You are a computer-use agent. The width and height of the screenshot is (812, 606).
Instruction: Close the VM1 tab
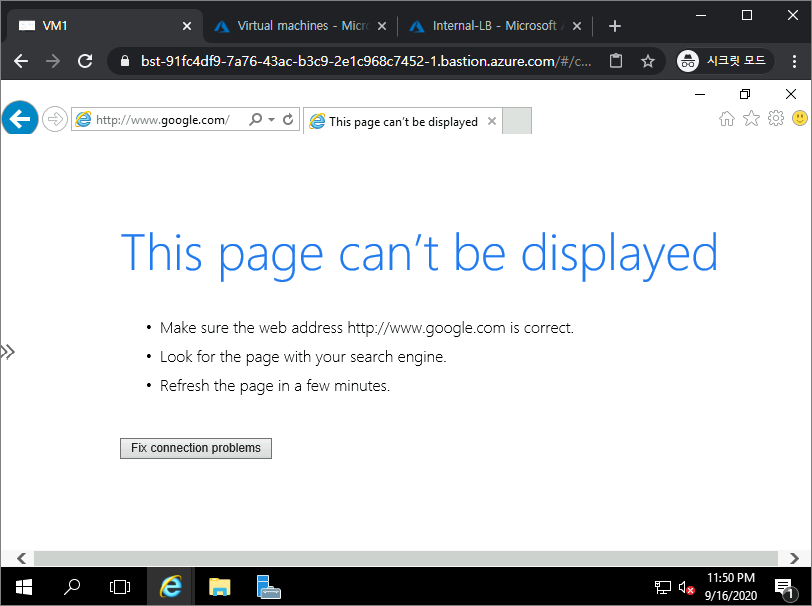(x=187, y=26)
